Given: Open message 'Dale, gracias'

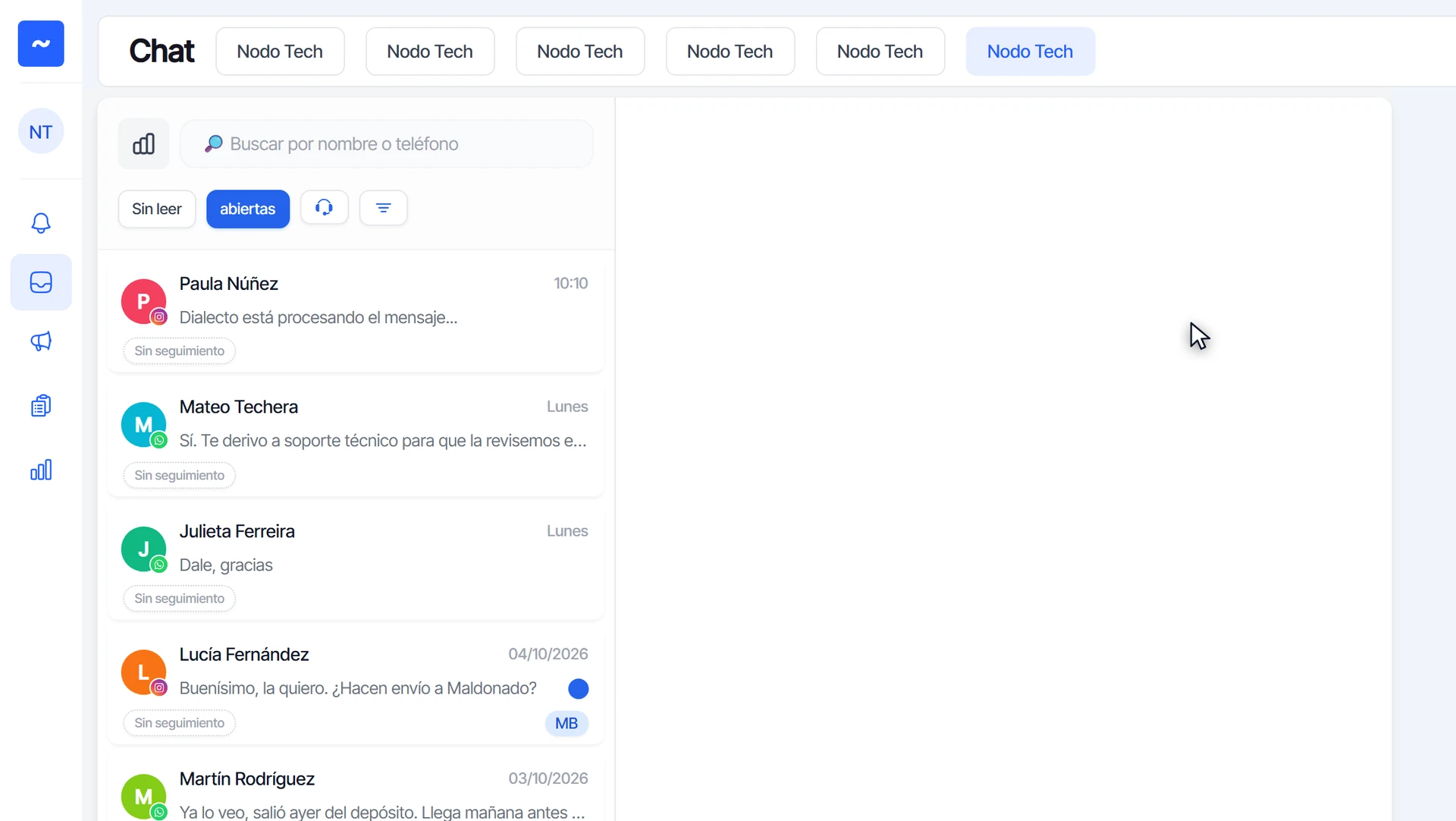Looking at the screenshot, I should point(226,565).
